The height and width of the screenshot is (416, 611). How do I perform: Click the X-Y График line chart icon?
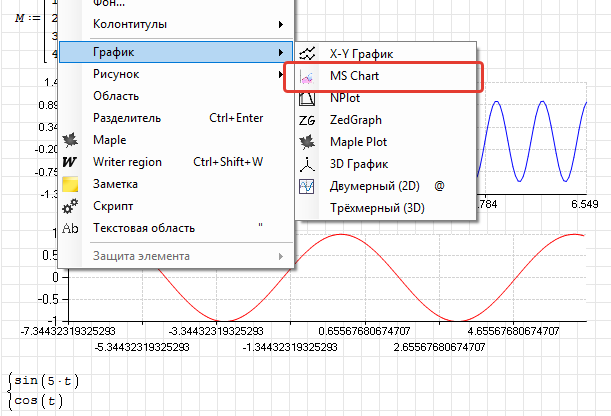tap(308, 53)
